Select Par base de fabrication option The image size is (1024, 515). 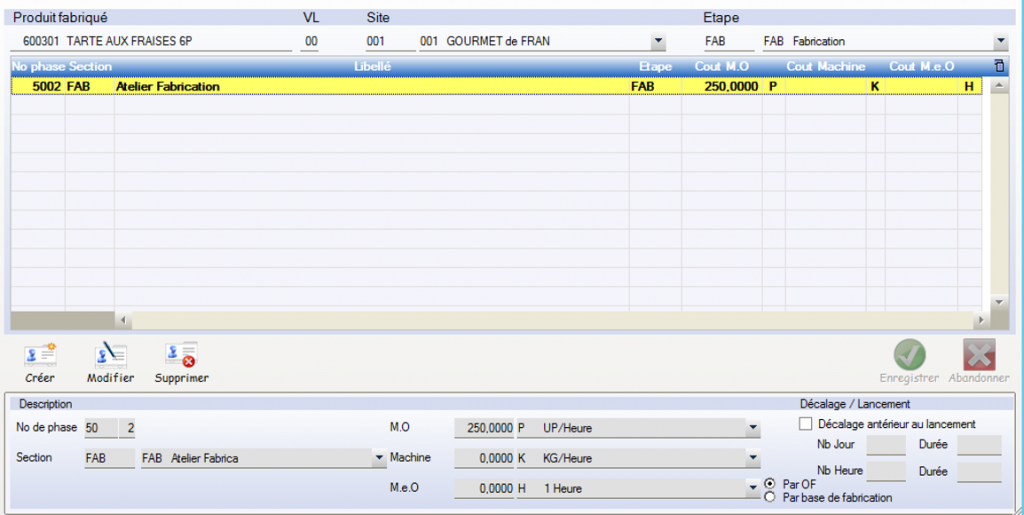(x=769, y=497)
